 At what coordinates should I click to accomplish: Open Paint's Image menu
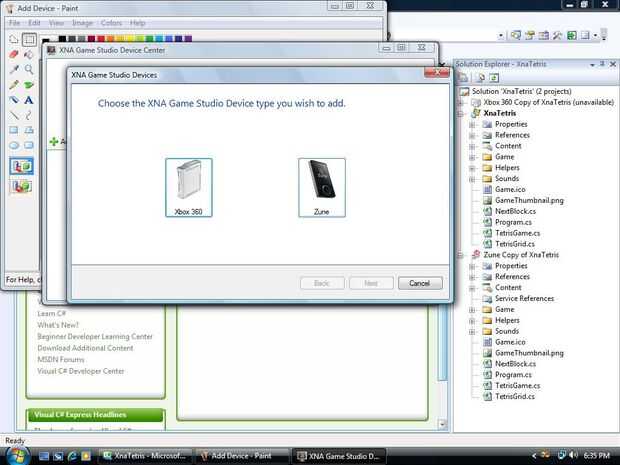[82, 23]
